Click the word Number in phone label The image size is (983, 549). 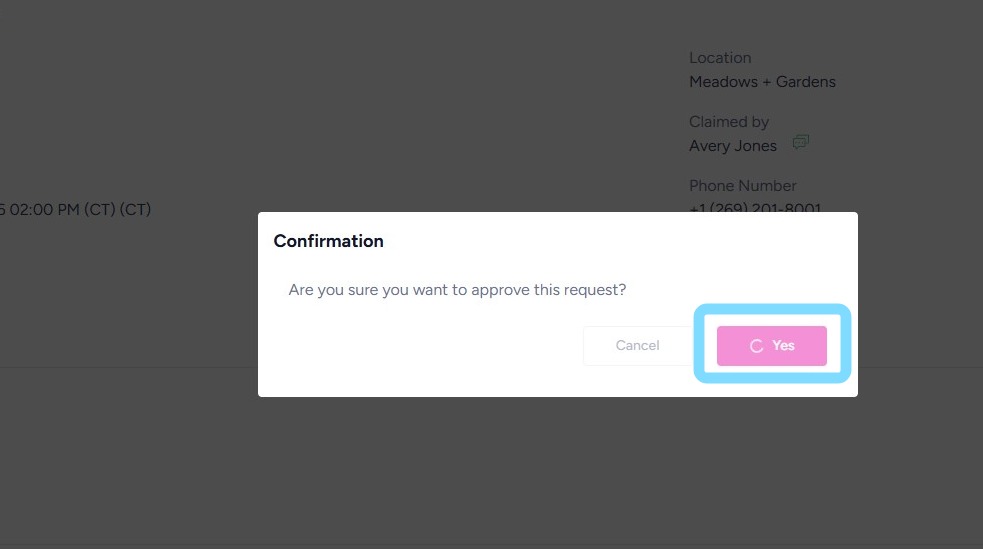click(x=768, y=186)
